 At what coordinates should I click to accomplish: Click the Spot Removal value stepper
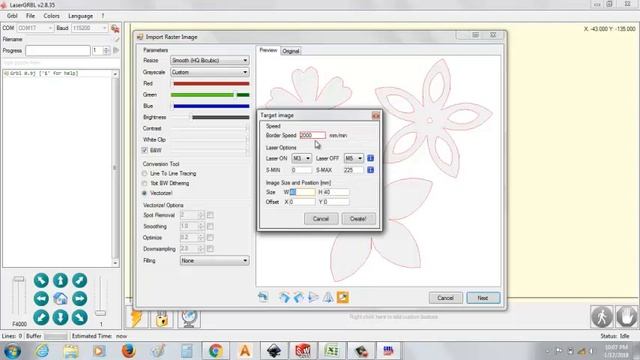(201, 215)
